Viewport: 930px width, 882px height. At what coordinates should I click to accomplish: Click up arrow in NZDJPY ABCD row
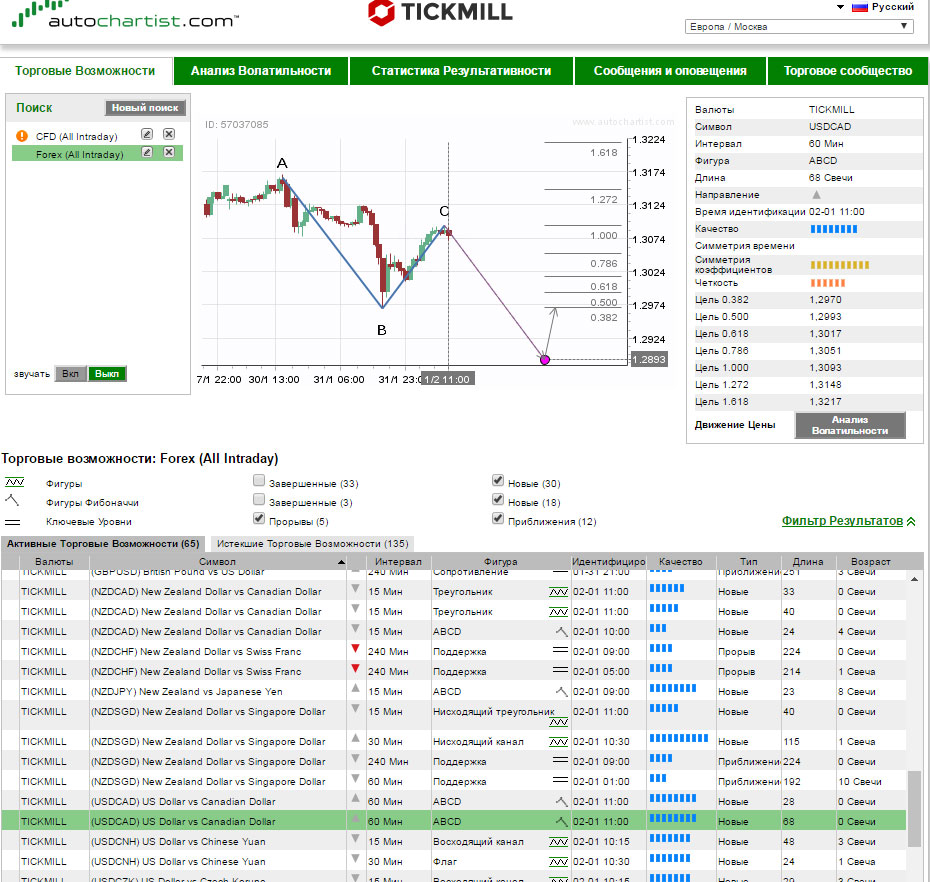coord(355,688)
